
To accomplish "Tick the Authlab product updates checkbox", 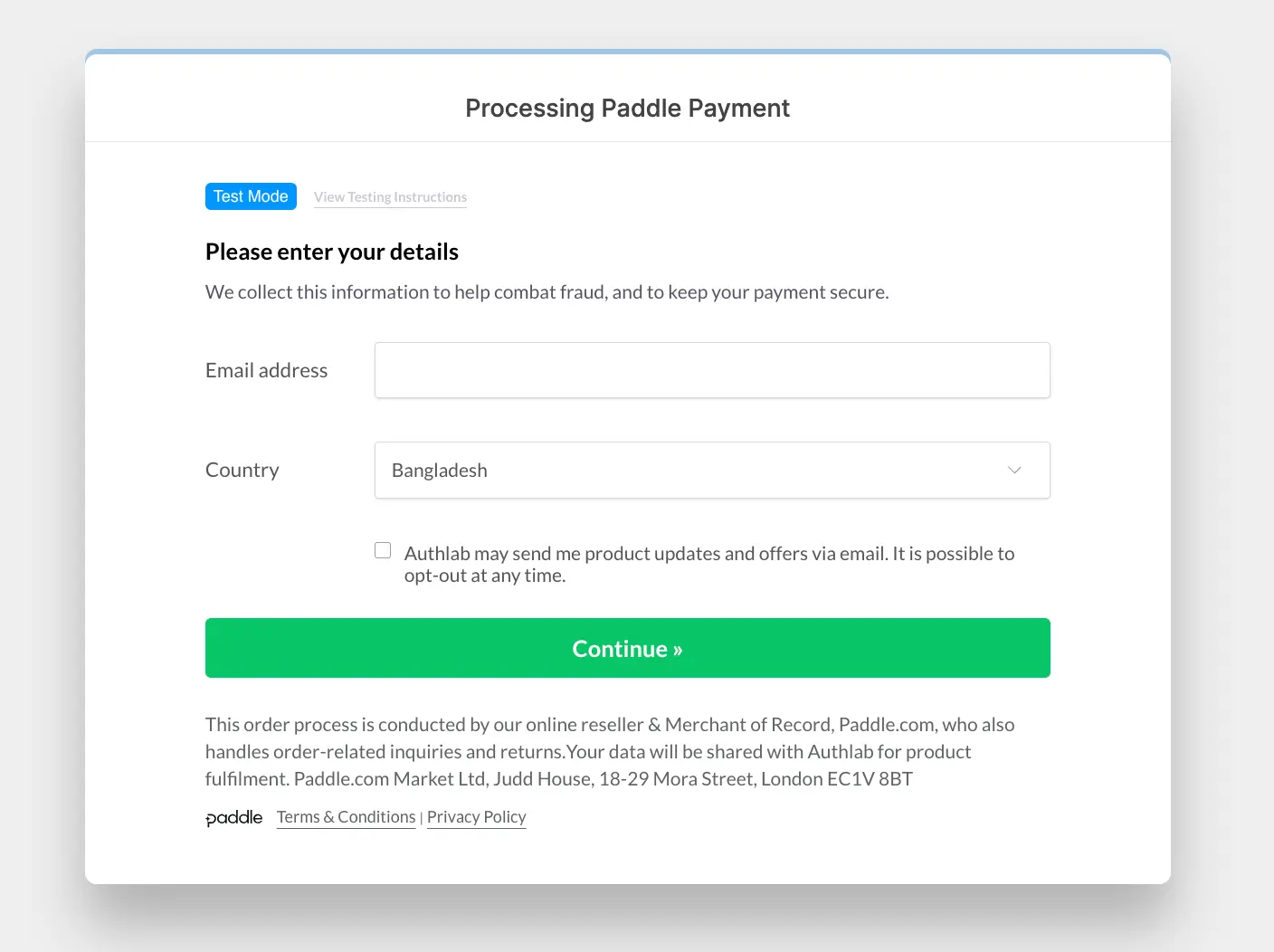I will [383, 550].
